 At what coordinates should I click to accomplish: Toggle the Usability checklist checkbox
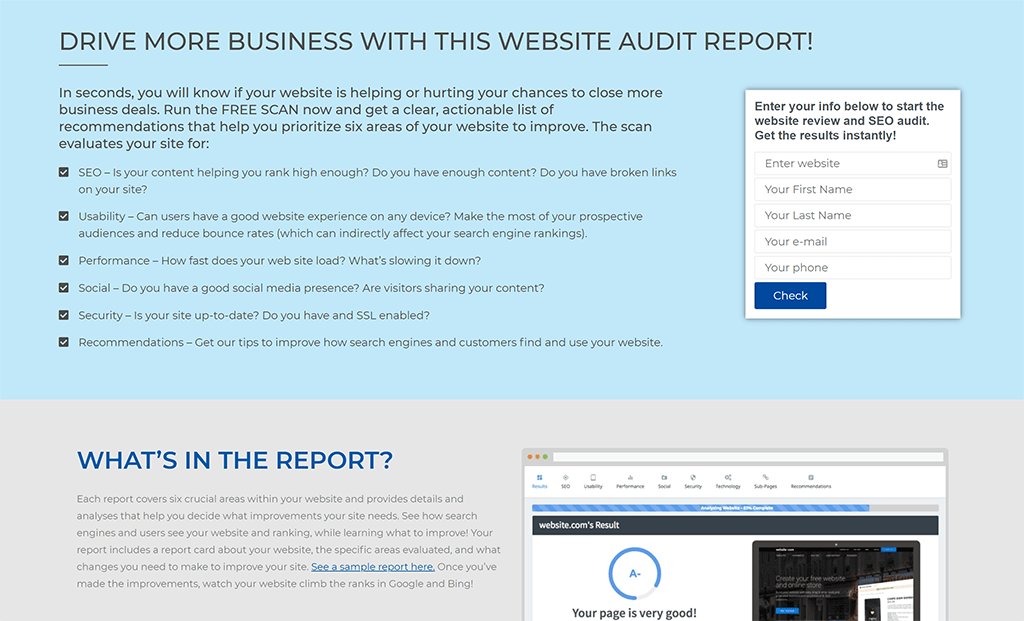64,216
